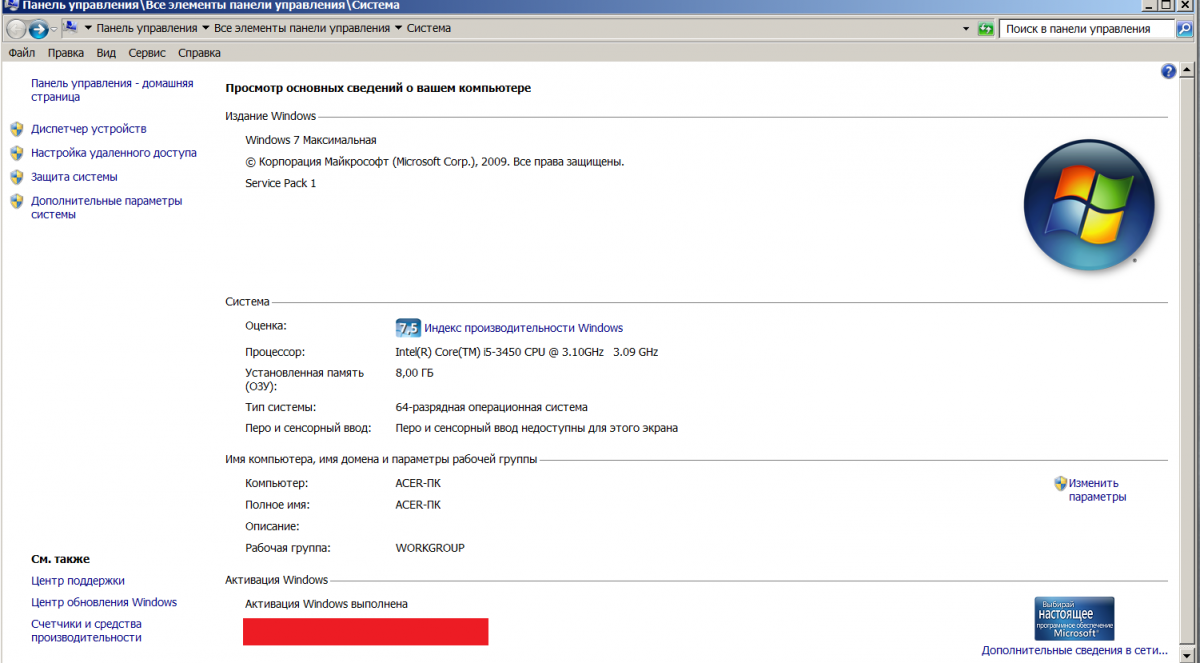This screenshot has width=1200, height=663.
Task: Click Перо и сенсорный ввод недоступны text
Action: [537, 428]
